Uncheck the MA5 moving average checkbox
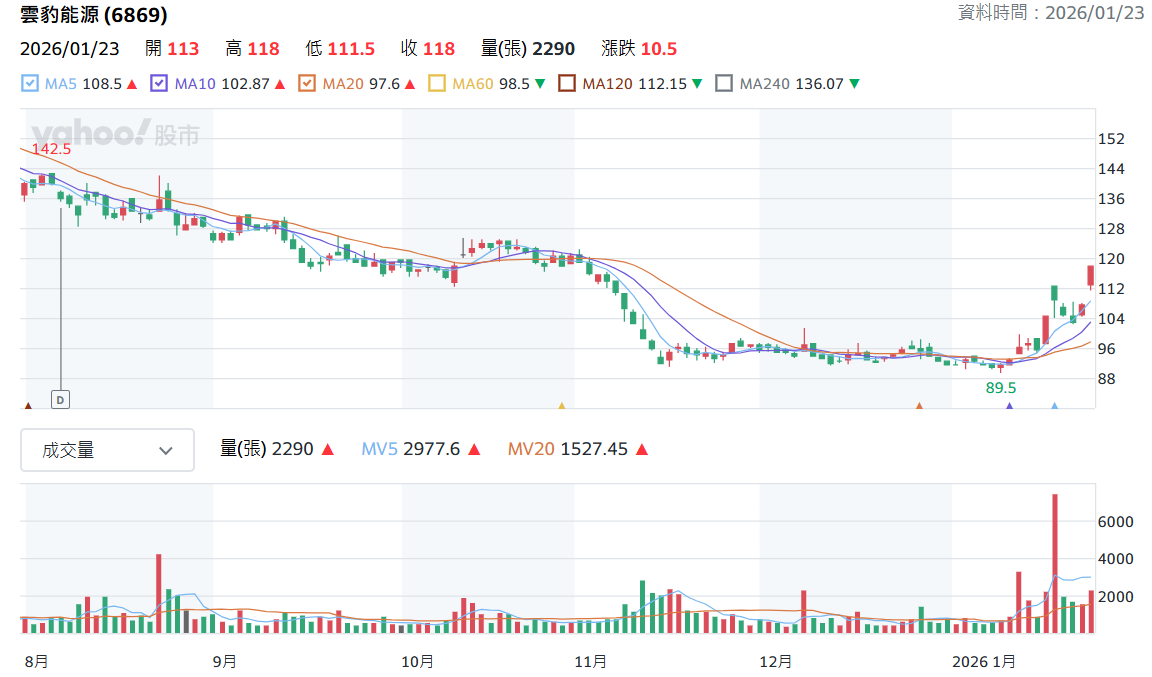This screenshot has height=677, width=1152. 29,84
